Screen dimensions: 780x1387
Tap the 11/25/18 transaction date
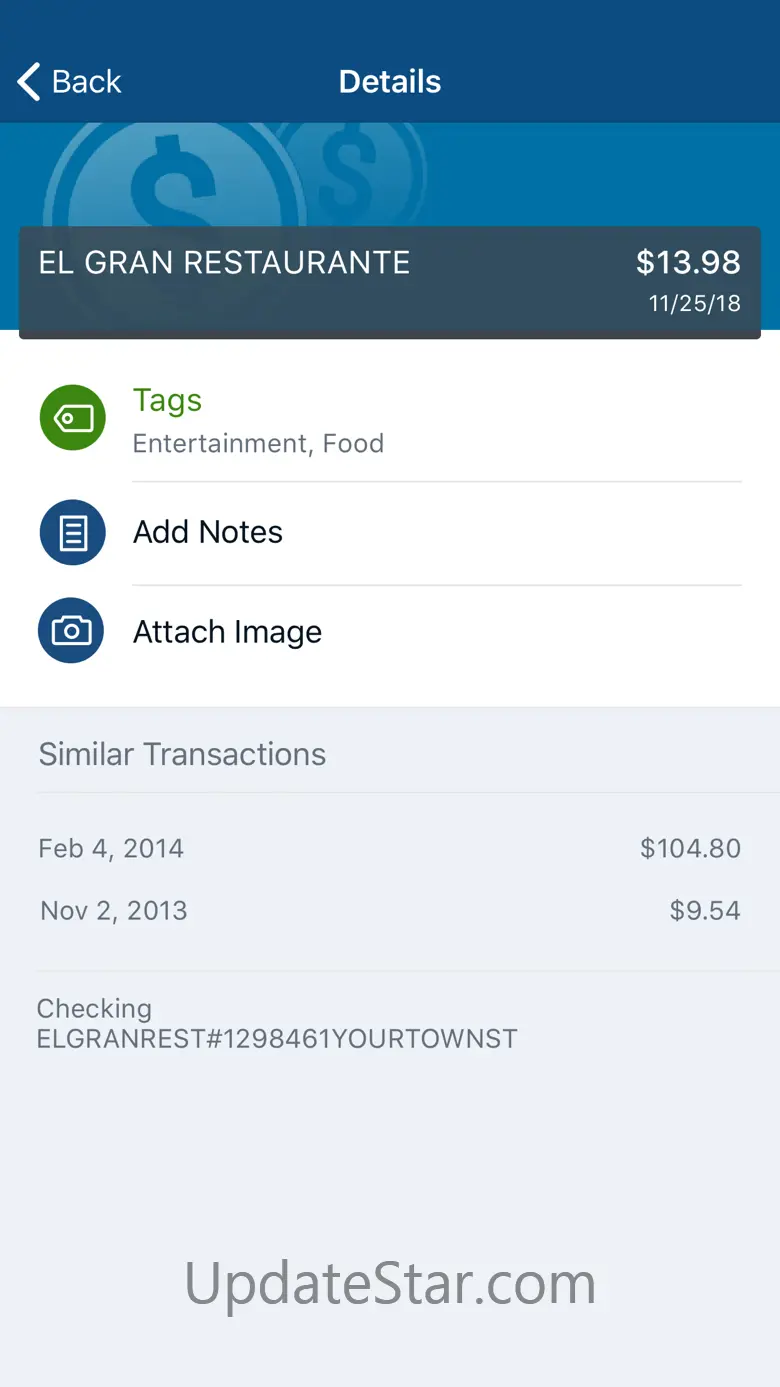coord(695,304)
